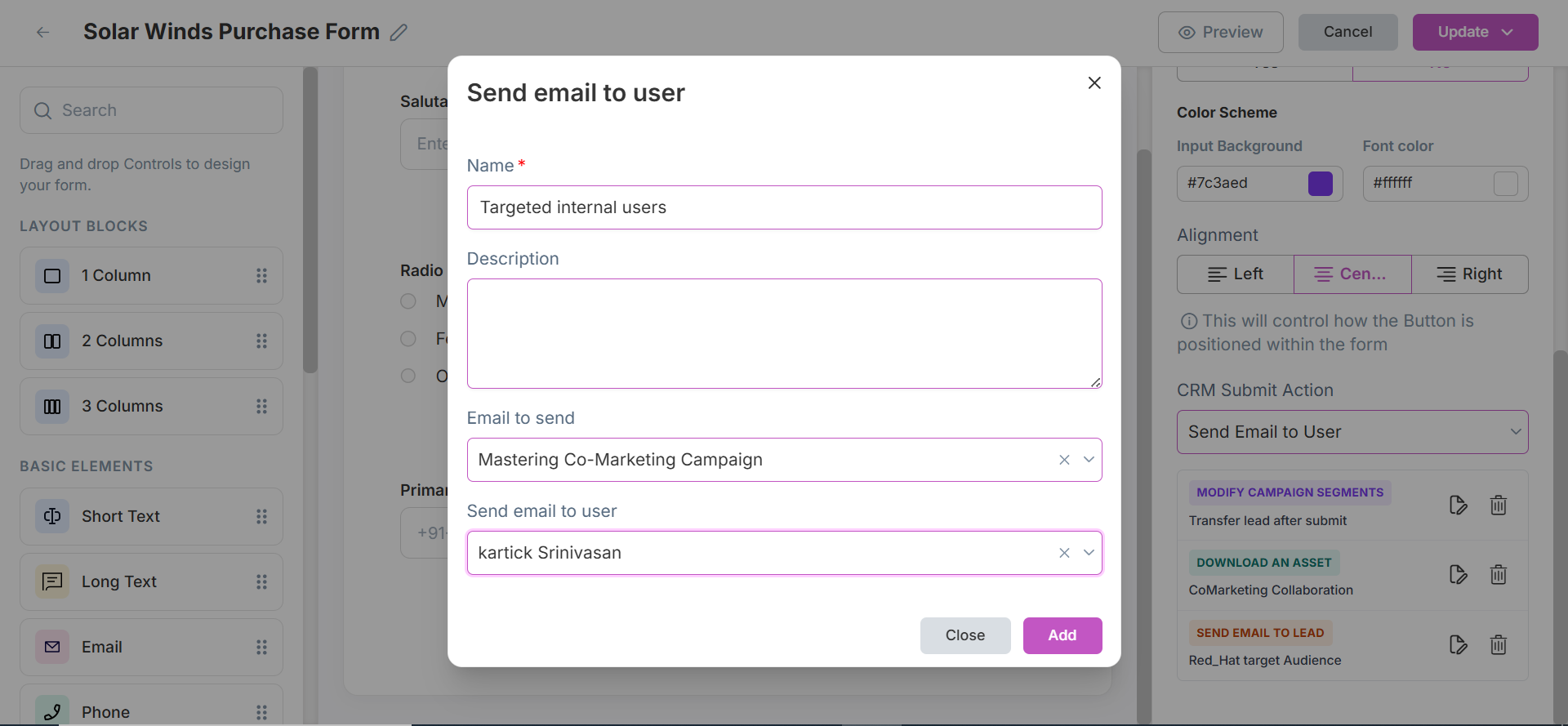Click the MODIFY CAMPAIGN SEGMENTS tag
This screenshot has height=726, width=1568.
1290,492
